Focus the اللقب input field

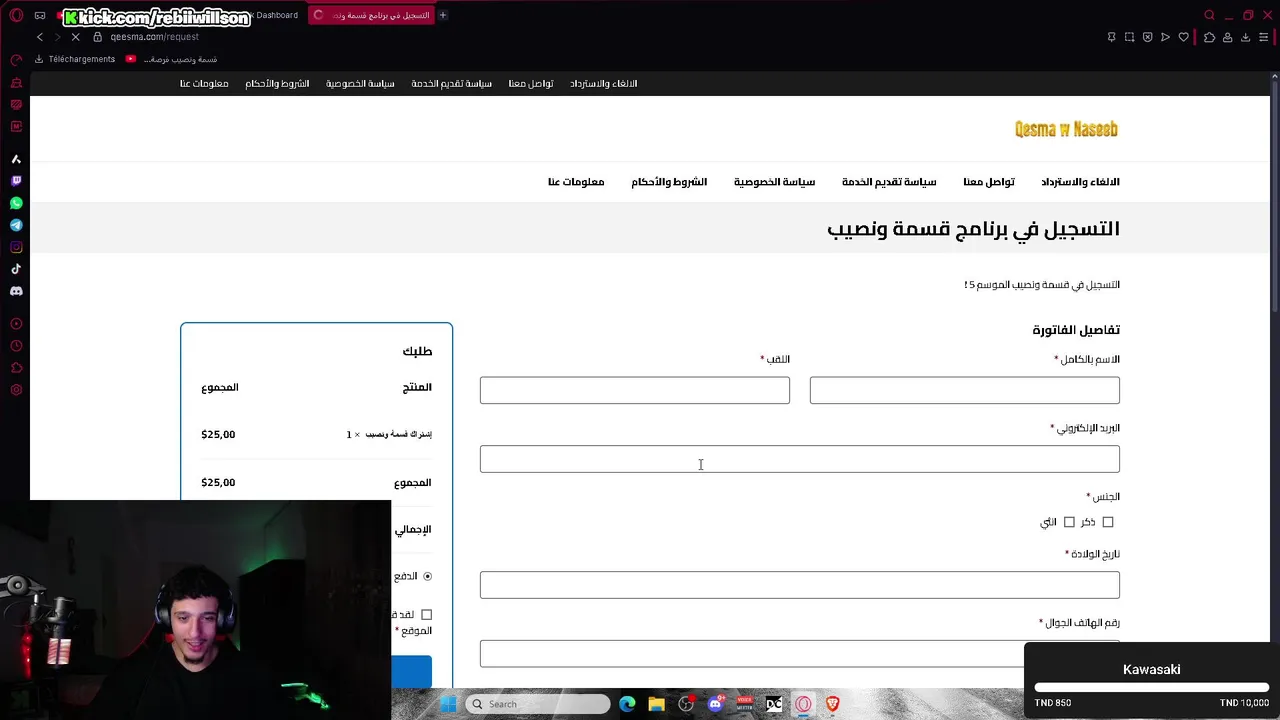coord(634,390)
